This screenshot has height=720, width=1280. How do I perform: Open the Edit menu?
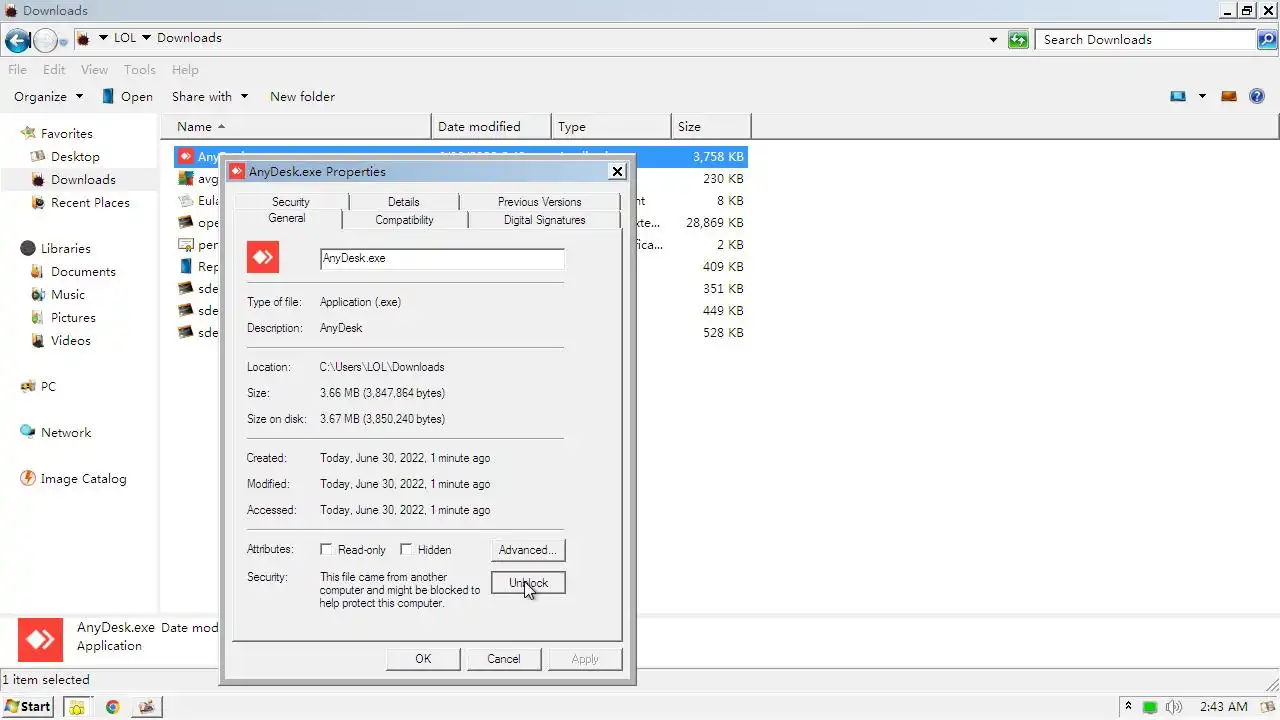54,70
